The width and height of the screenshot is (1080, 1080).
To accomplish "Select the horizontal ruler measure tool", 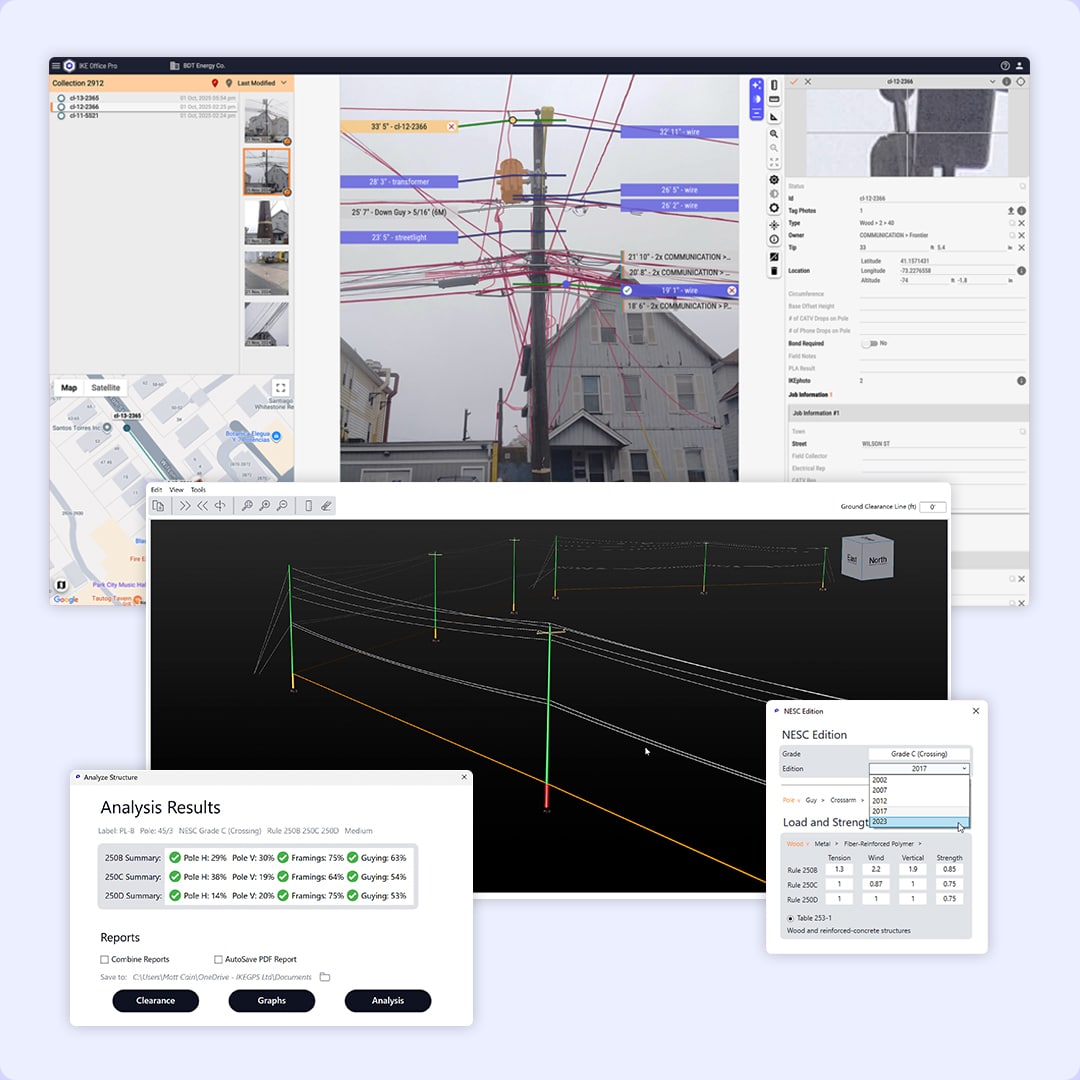I will pyautogui.click(x=774, y=100).
